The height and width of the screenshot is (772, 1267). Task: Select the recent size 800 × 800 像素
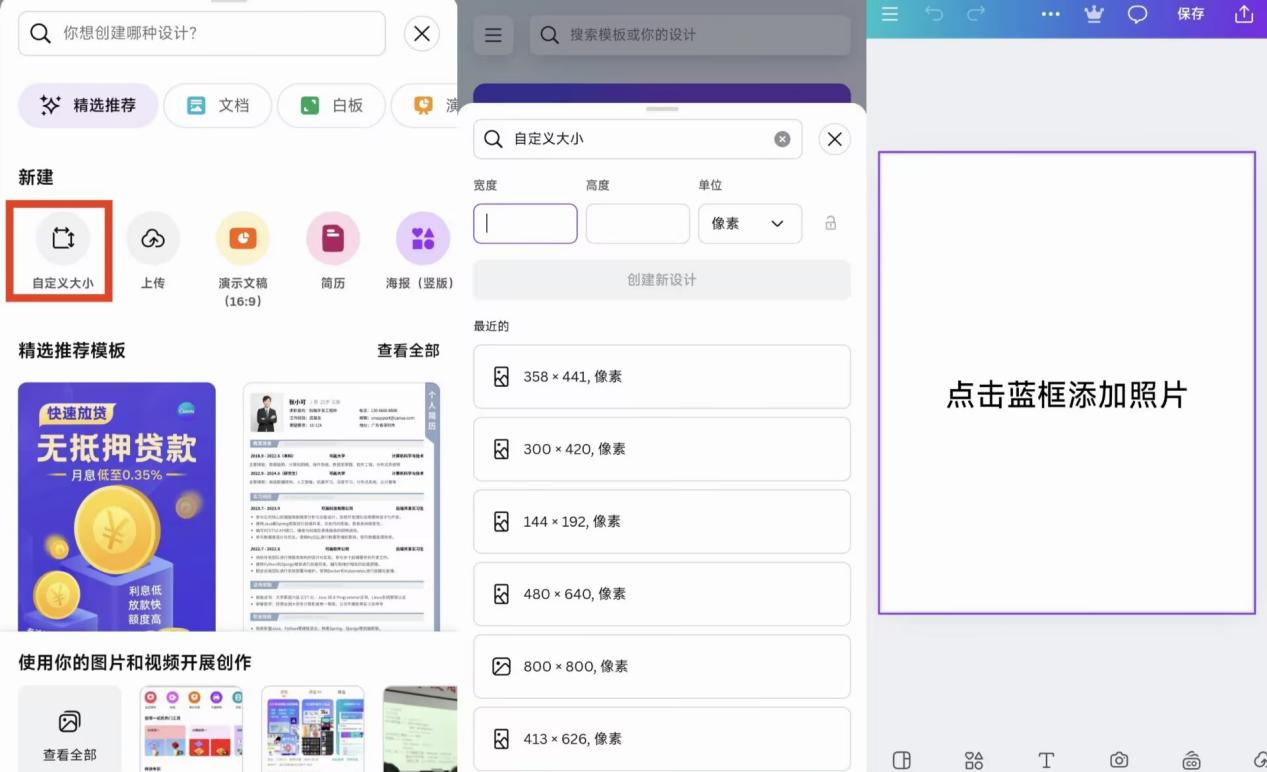tap(661, 666)
